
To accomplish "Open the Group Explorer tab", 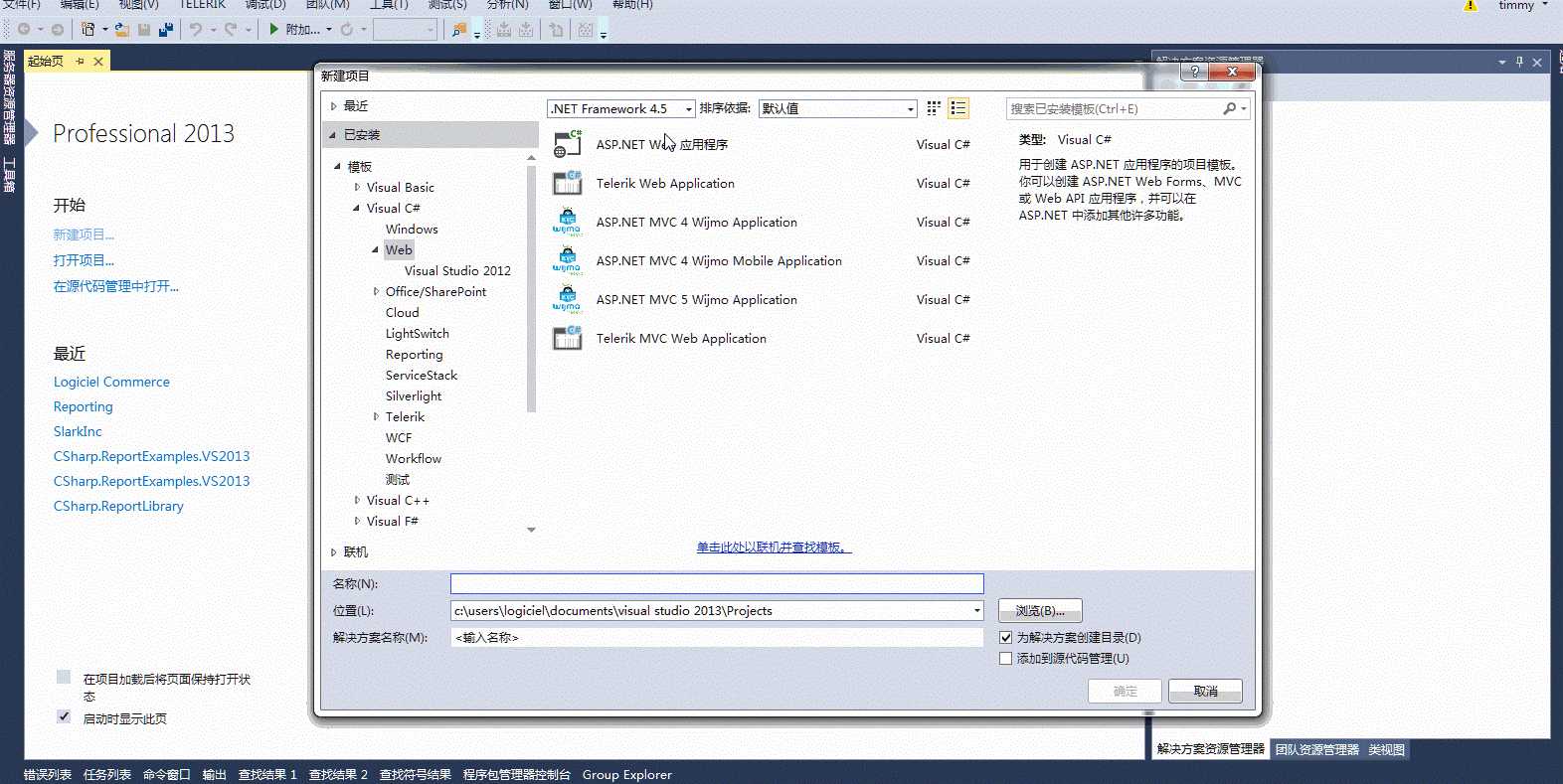I will click(626, 774).
